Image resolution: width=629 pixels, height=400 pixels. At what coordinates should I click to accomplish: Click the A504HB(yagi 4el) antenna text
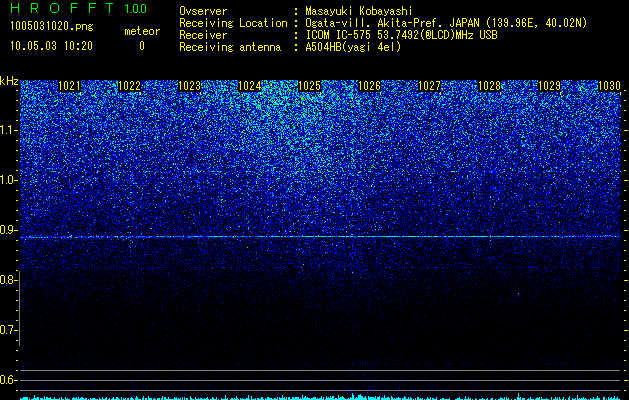tap(353, 47)
